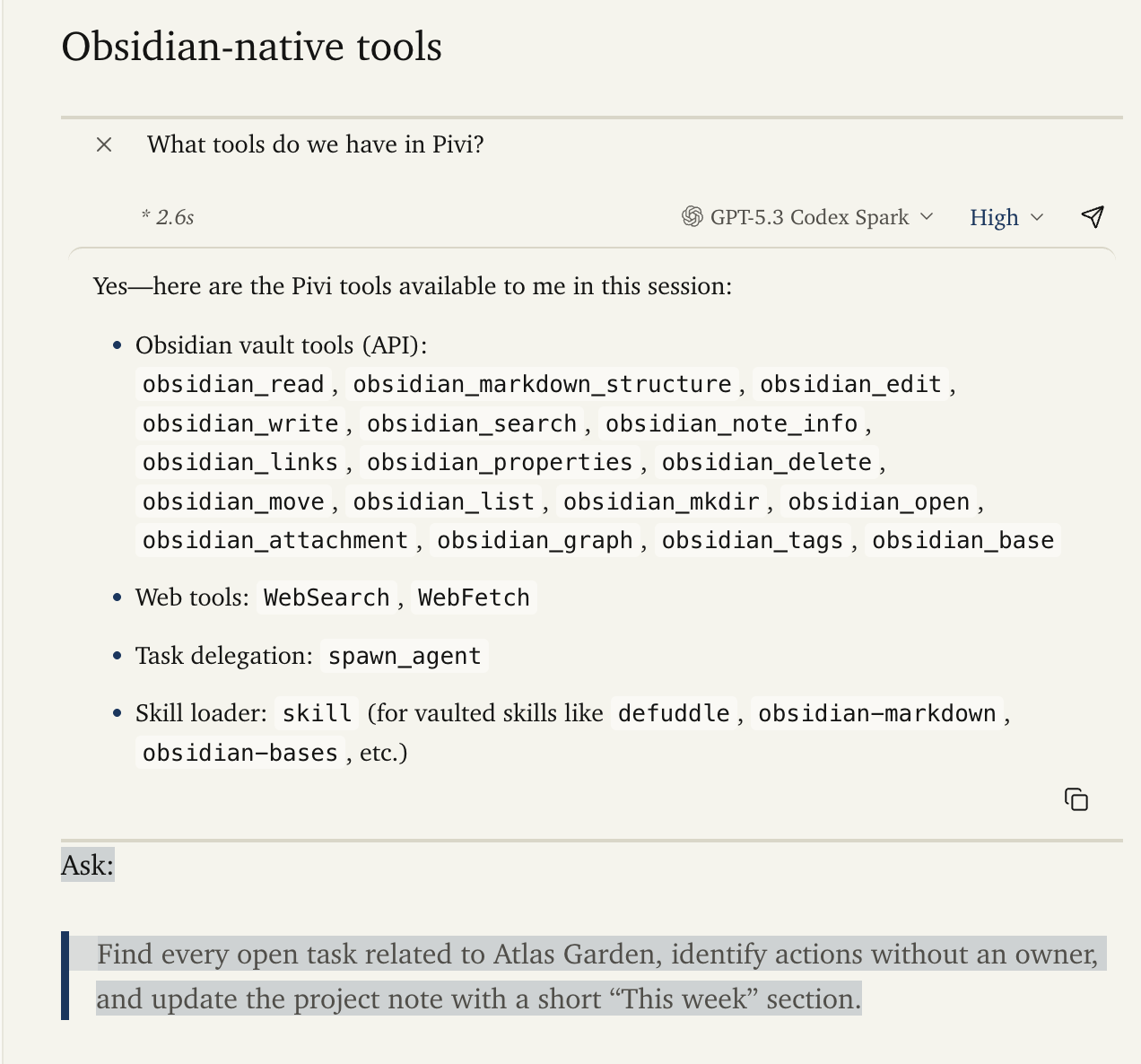Open the GPT-5.3 Codex Spark model dropdown
Image resolution: width=1141 pixels, height=1064 pixels.
(x=807, y=217)
